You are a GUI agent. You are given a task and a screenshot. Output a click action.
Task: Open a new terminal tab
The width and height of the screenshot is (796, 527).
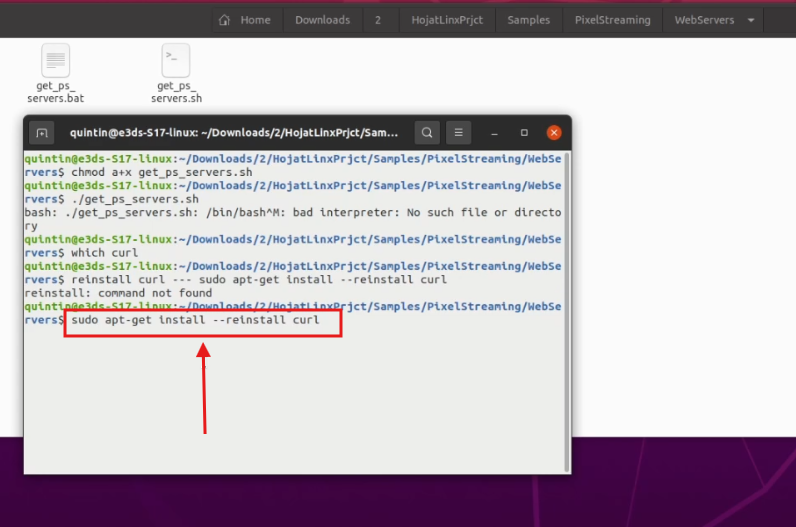(41, 132)
